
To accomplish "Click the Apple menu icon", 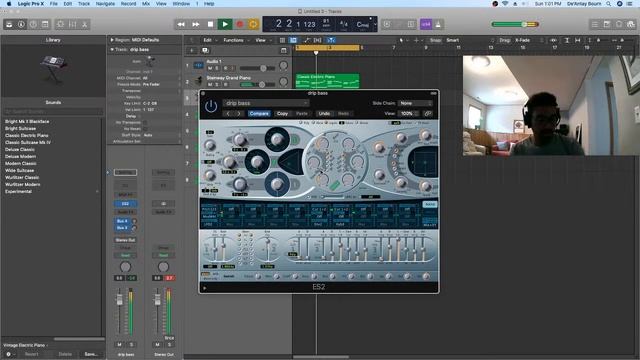I will tap(9, 4).
